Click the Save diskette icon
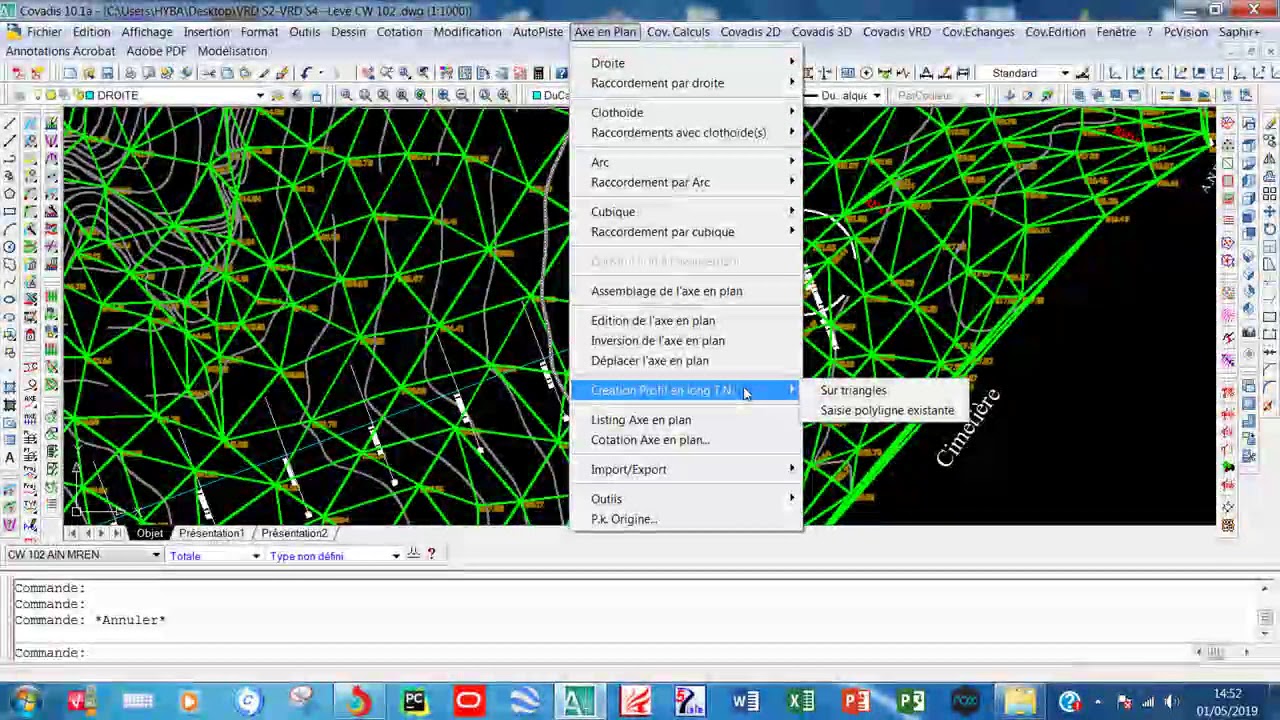The height and width of the screenshot is (720, 1280). (107, 73)
